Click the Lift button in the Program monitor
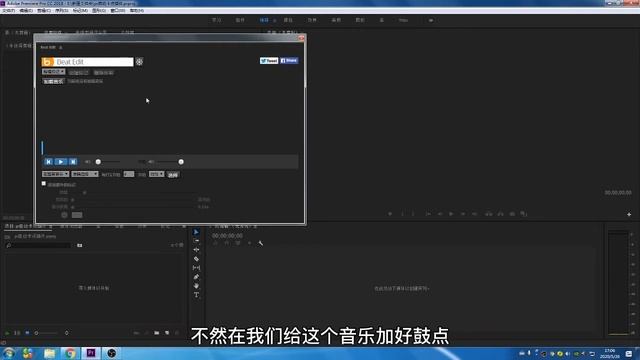 [489, 214]
